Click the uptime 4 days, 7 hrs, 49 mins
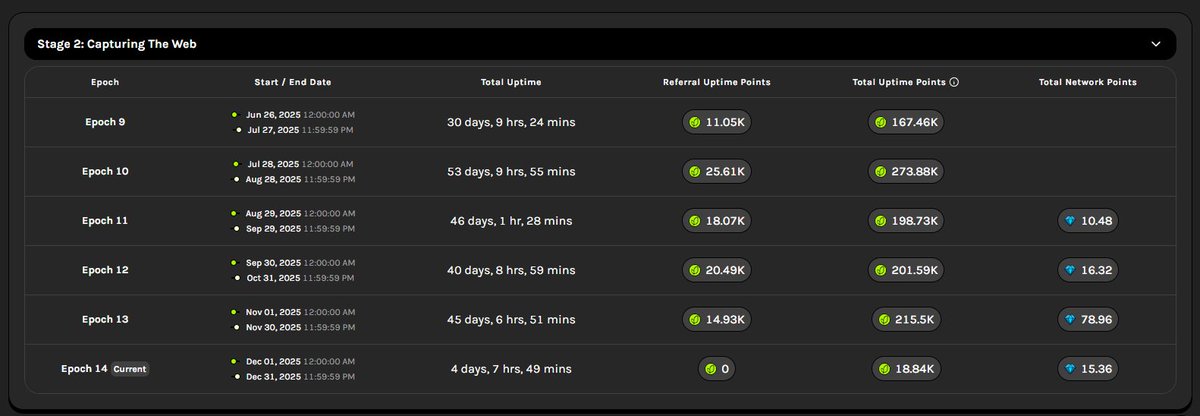1200x416 pixels. (511, 369)
